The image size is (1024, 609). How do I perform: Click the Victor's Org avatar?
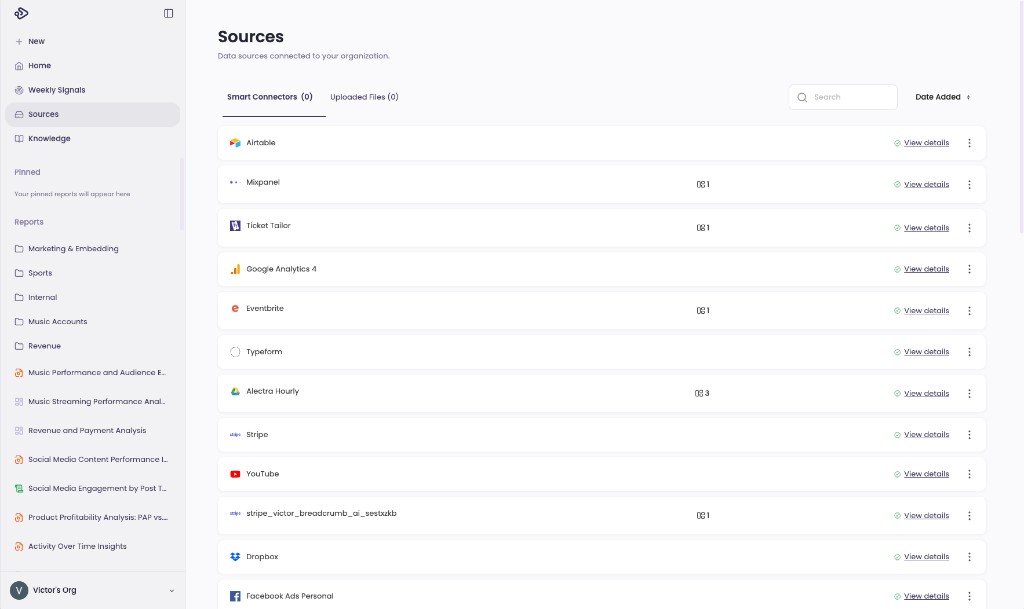pos(19,590)
